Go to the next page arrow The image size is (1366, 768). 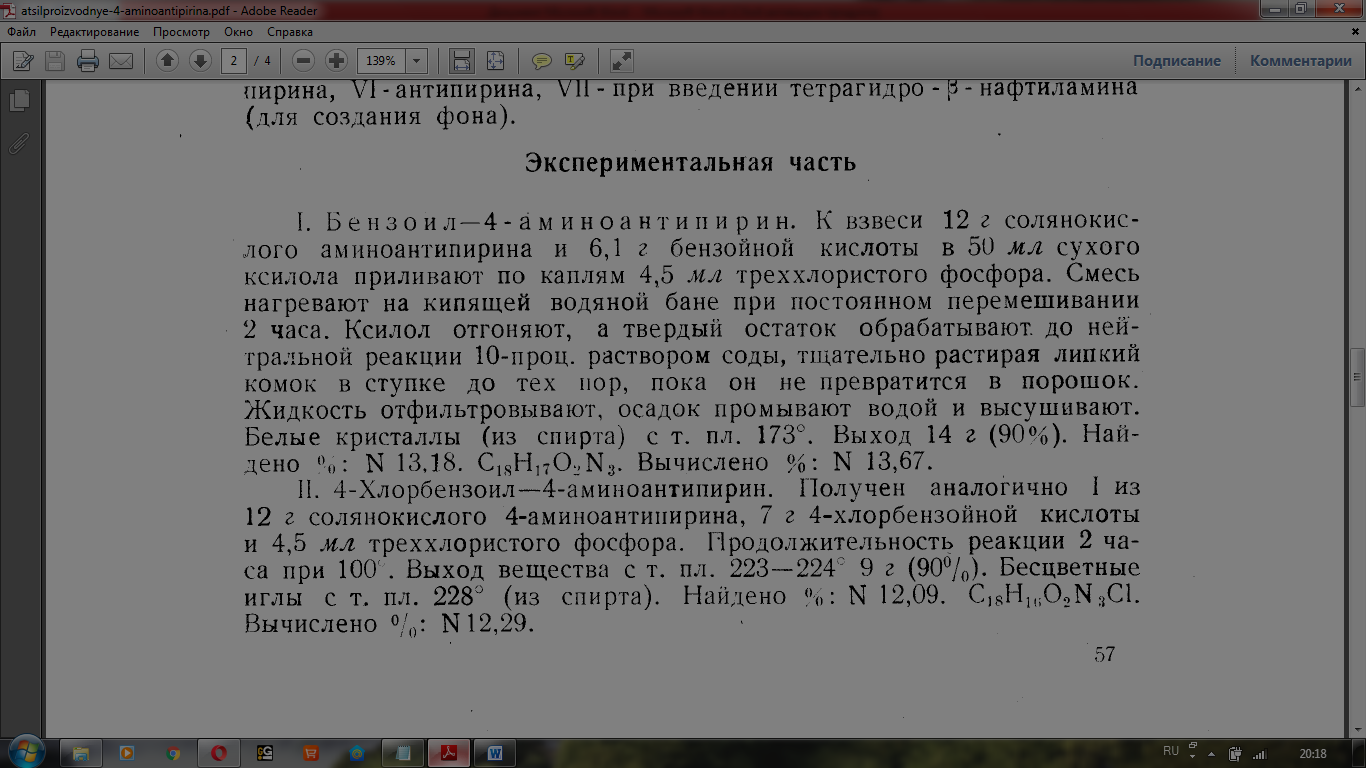200,61
